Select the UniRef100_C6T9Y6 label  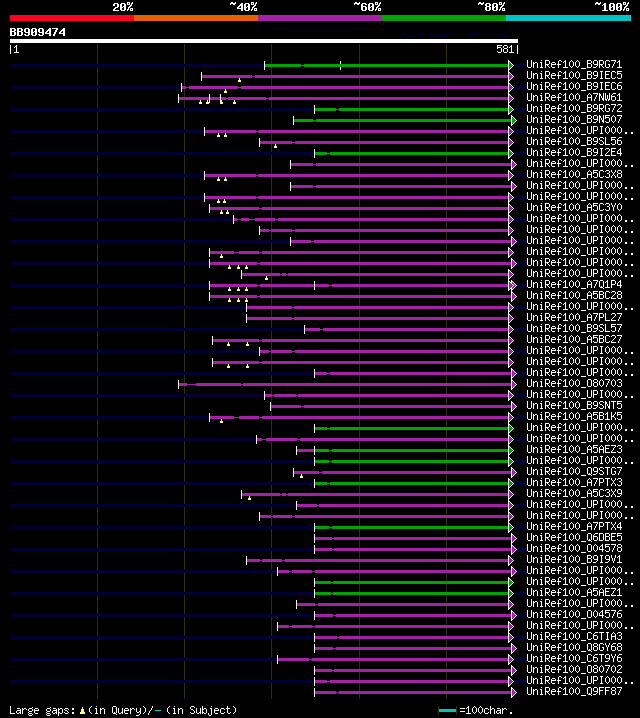tap(574, 658)
